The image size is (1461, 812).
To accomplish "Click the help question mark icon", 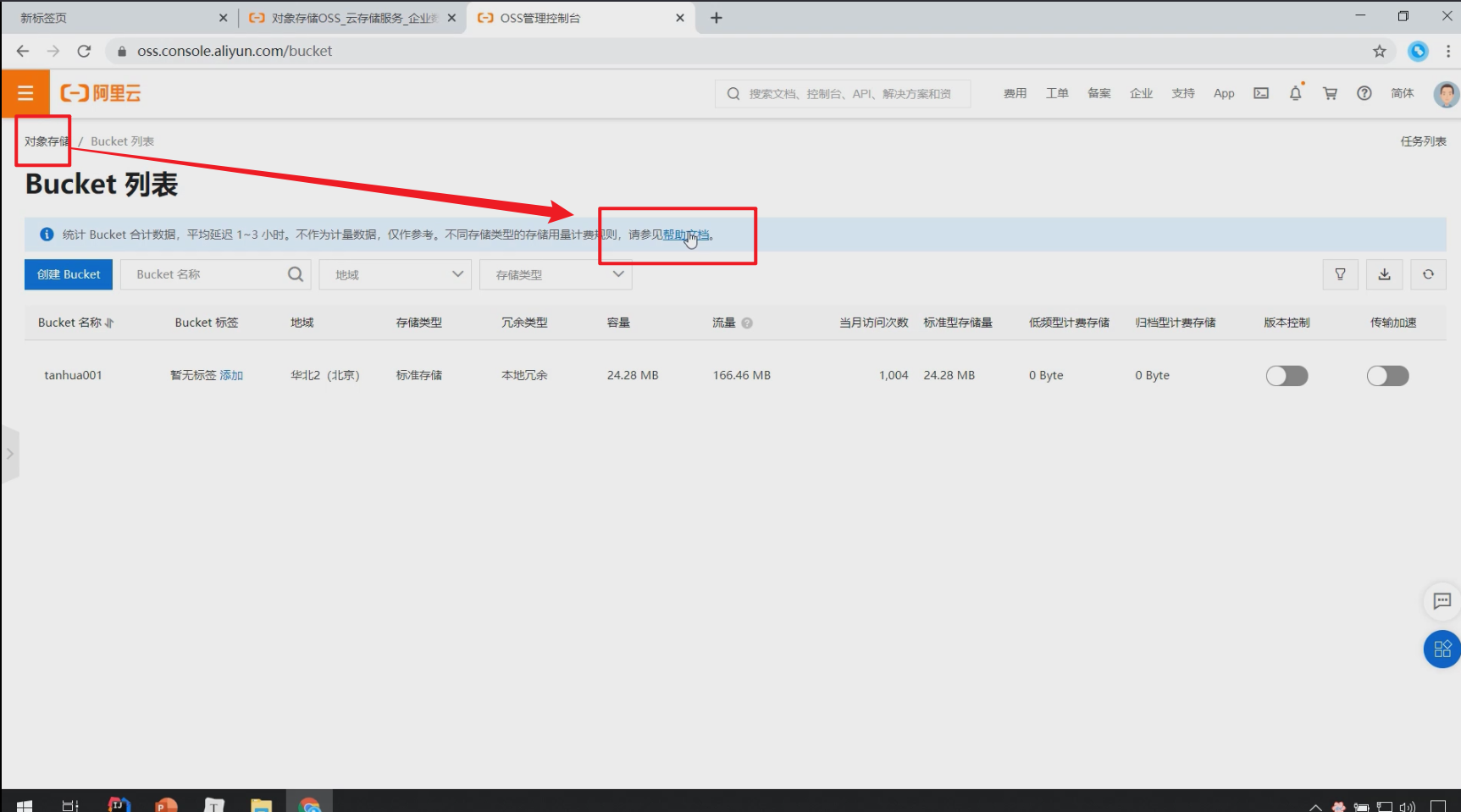I will pos(1364,93).
